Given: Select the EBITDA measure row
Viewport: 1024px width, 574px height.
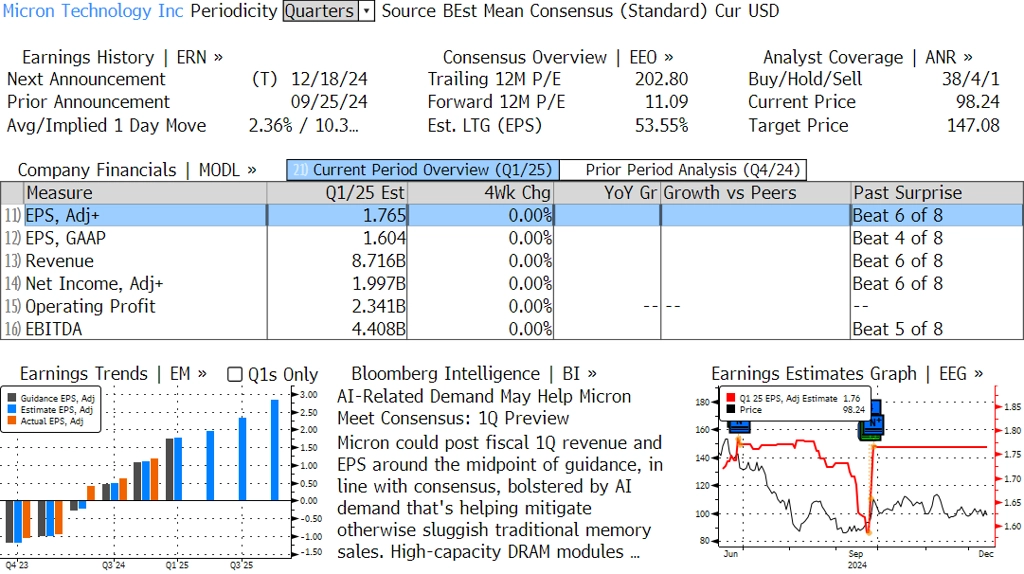Looking at the screenshot, I should pyautogui.click(x=512, y=329).
